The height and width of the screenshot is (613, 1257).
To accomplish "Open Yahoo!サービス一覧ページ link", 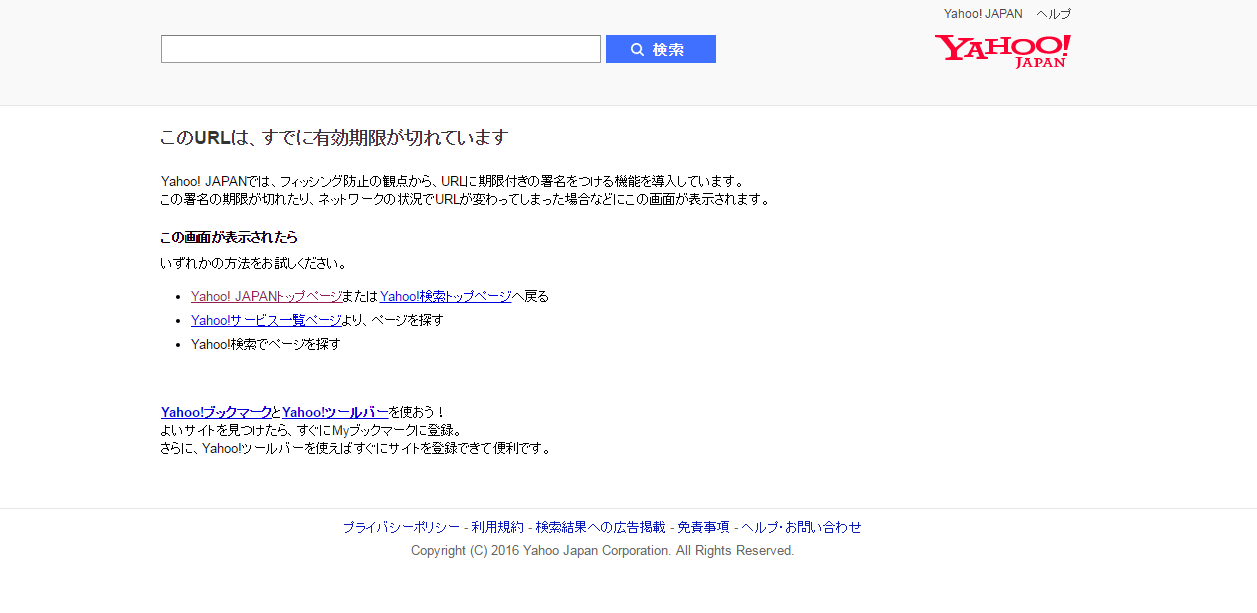I will [x=266, y=320].
